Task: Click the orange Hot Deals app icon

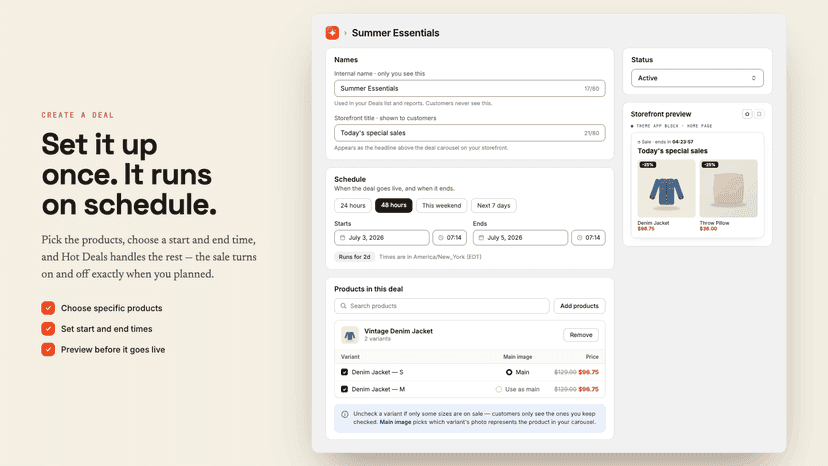Action: 332,33
